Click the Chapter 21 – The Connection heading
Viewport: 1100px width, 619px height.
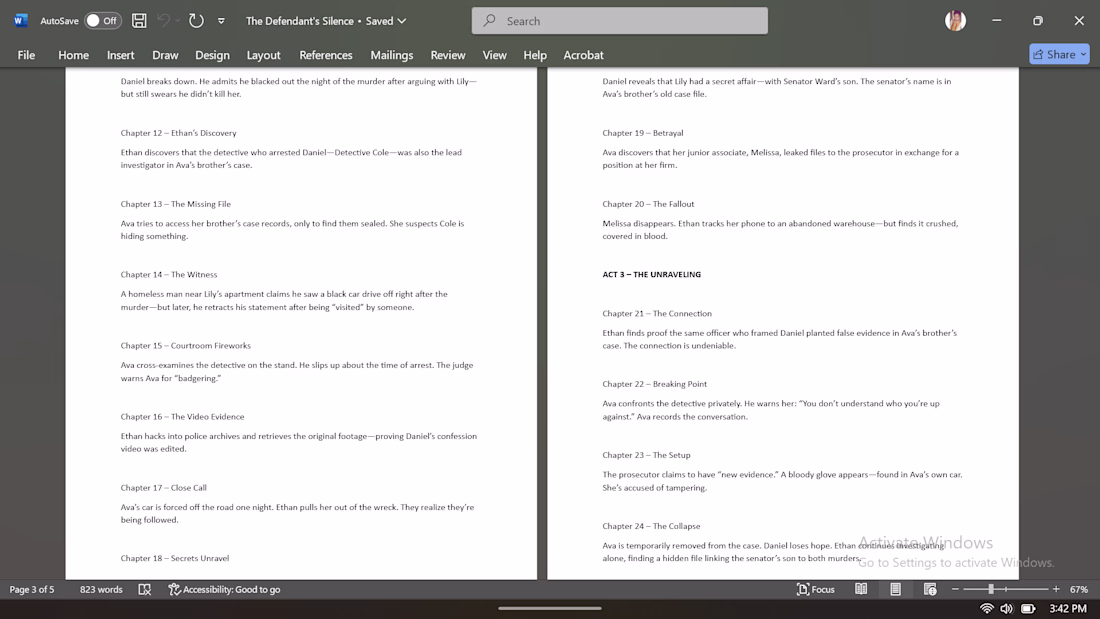(657, 314)
